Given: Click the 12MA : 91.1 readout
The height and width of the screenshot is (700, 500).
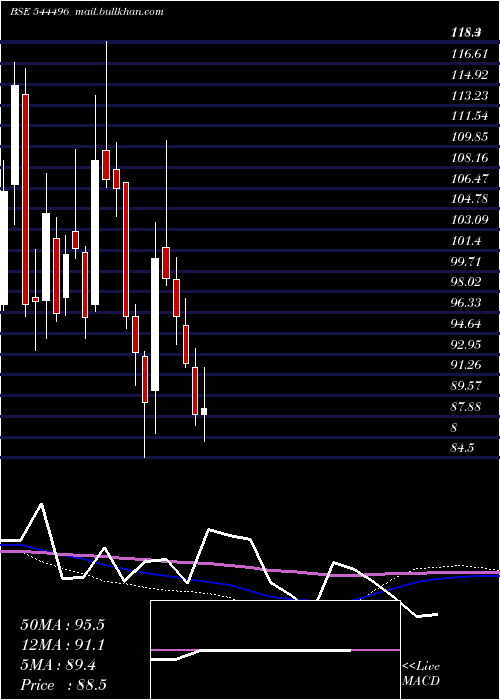Looking at the screenshot, I should coord(62,645).
